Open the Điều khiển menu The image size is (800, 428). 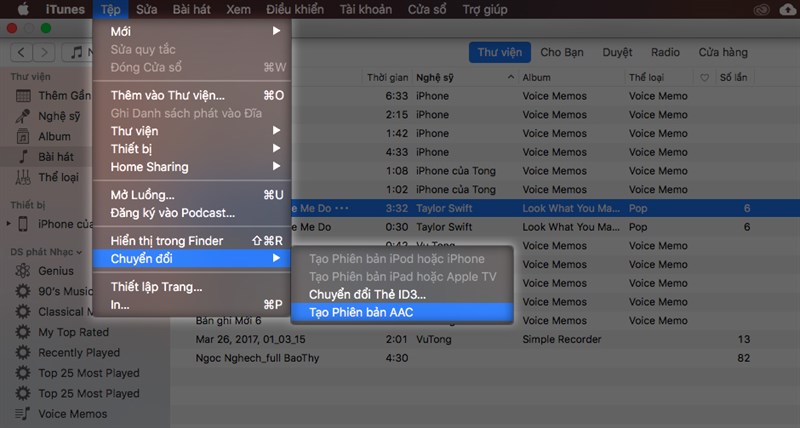click(x=295, y=10)
